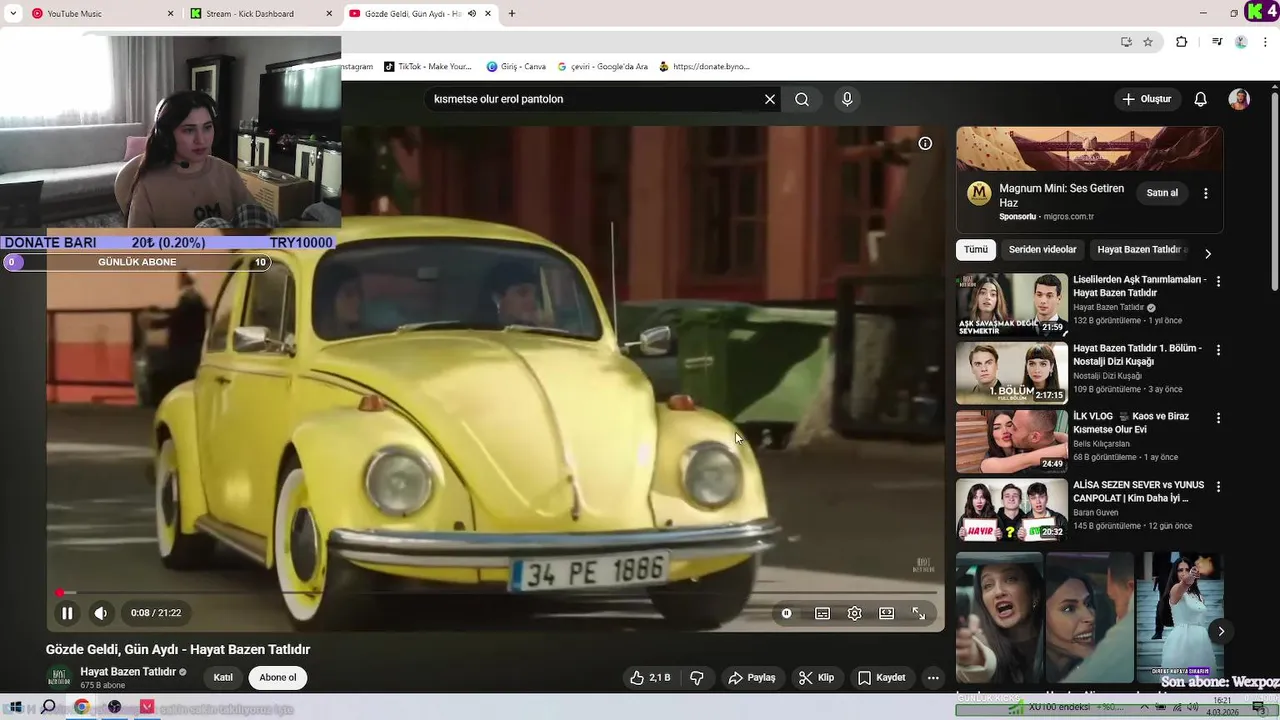Open options for the İLK VLOG video
Viewport: 1280px width, 720px height.
(1218, 418)
